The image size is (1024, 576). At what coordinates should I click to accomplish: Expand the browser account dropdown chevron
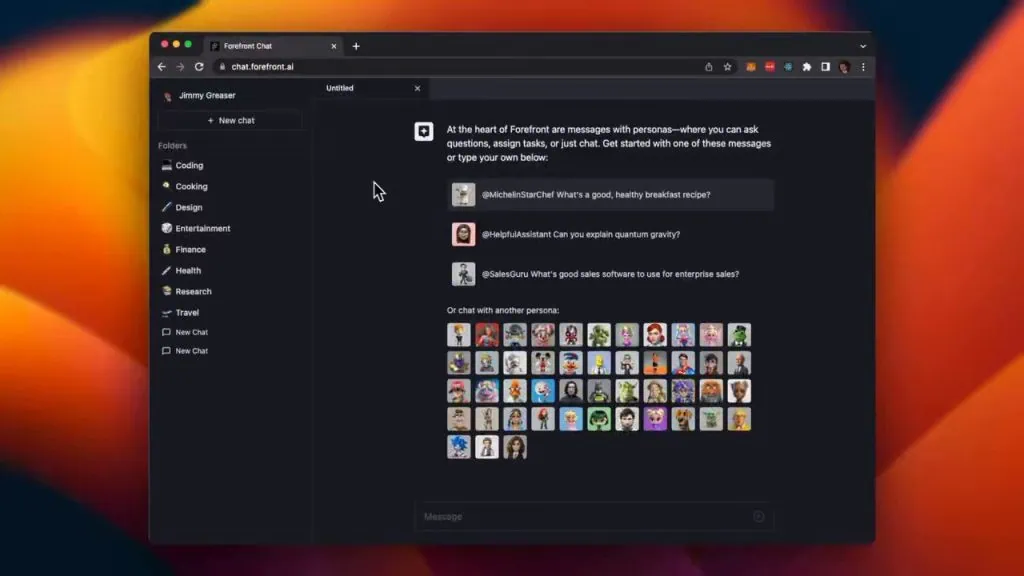coord(862,45)
